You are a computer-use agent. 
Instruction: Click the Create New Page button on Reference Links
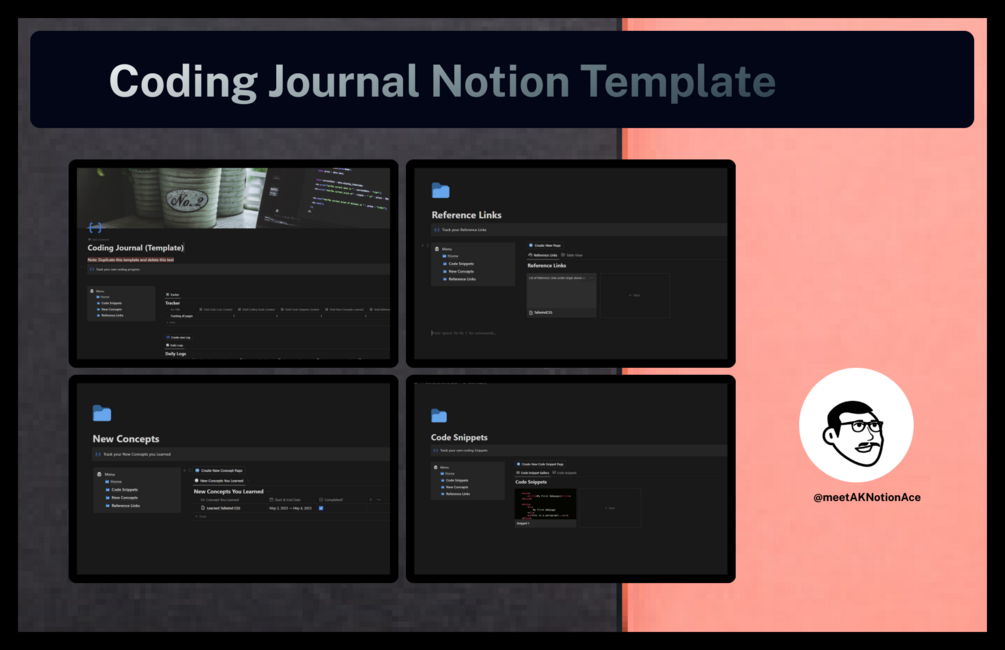tap(545, 246)
